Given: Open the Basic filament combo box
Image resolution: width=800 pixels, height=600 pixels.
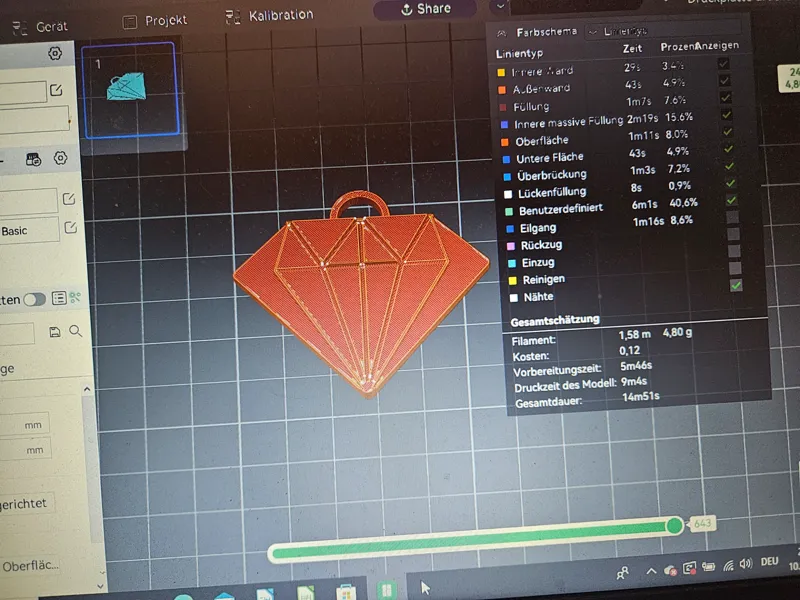Looking at the screenshot, I should tap(29, 230).
